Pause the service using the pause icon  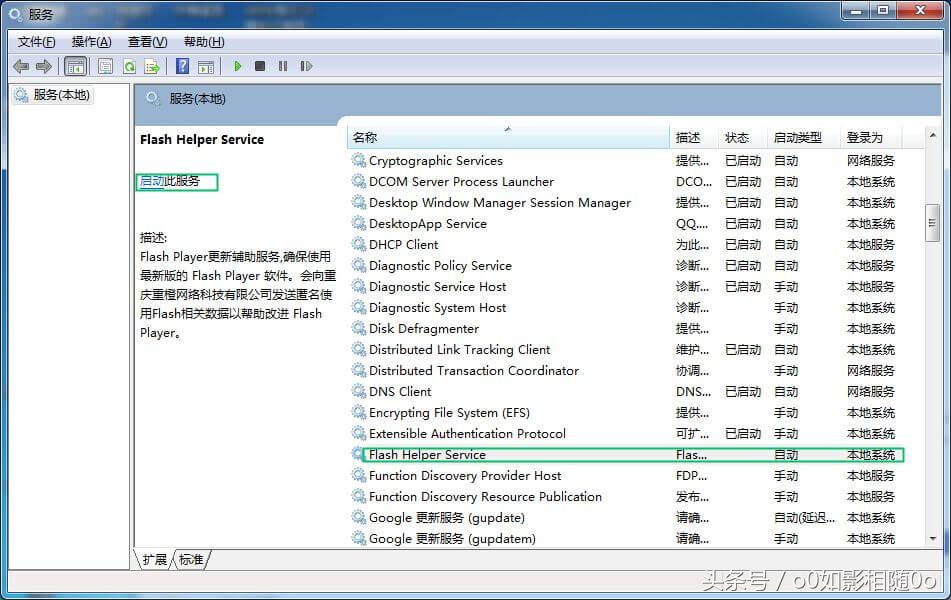point(282,66)
